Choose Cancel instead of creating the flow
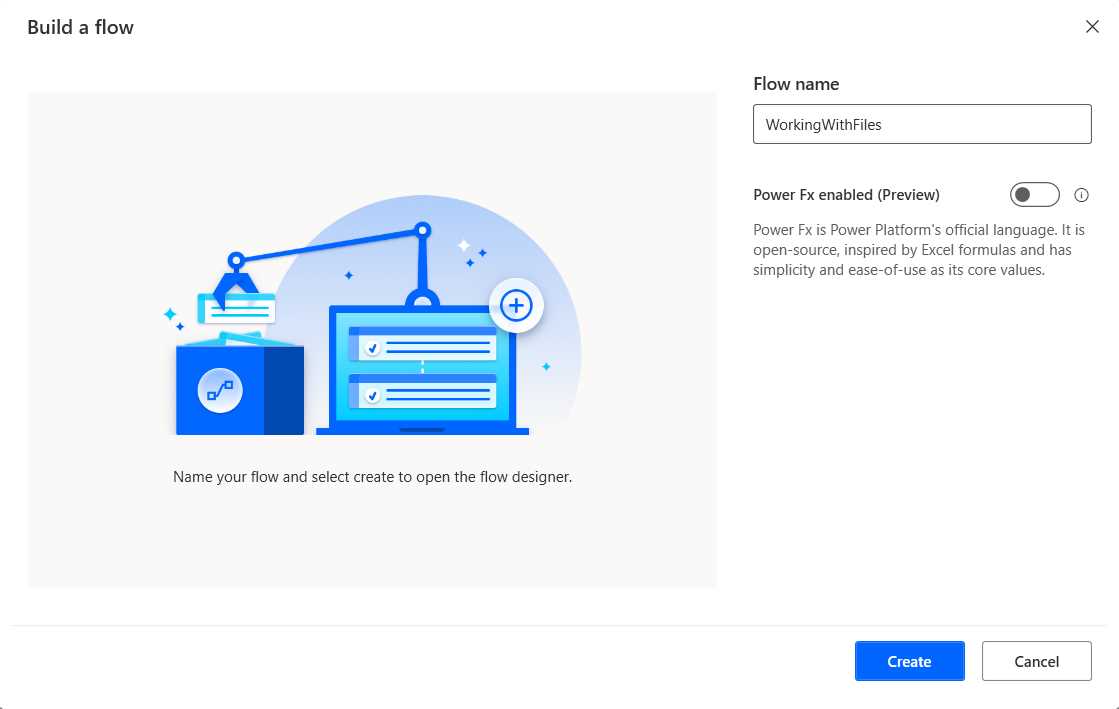This screenshot has width=1119, height=709. pyautogui.click(x=1037, y=661)
